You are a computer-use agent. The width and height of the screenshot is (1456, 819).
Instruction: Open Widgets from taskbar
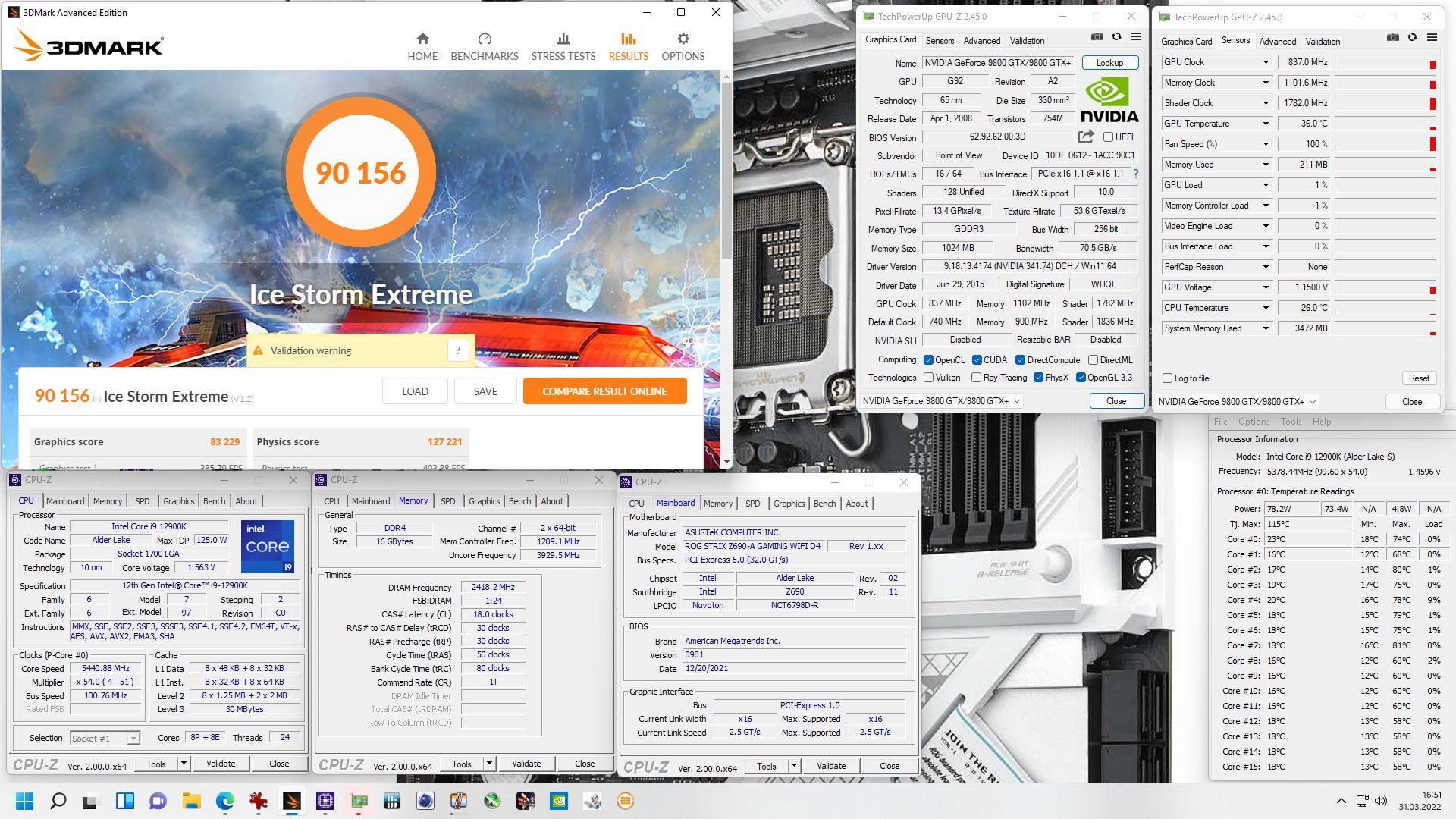[124, 801]
